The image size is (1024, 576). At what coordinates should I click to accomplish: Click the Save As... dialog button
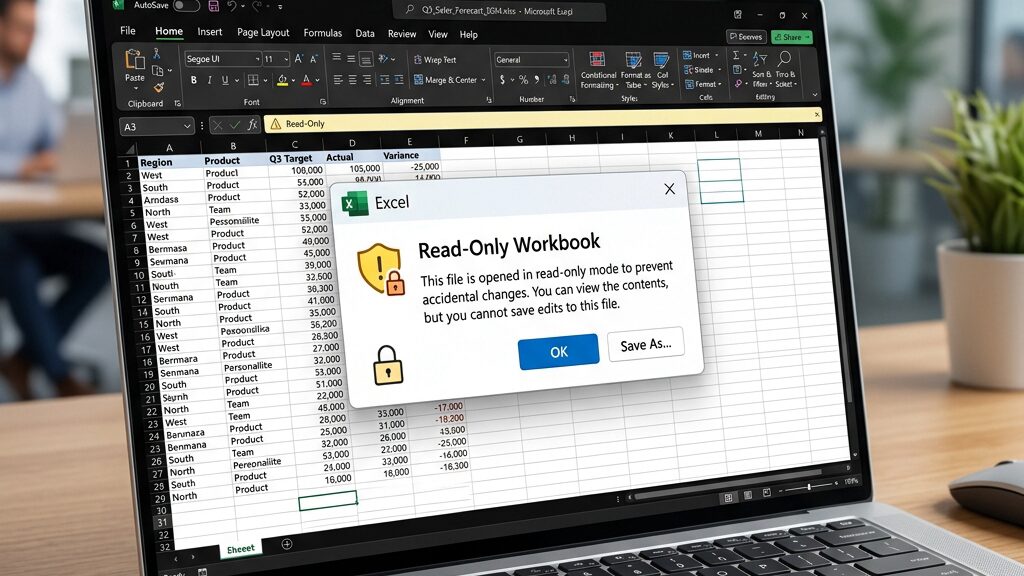point(646,344)
